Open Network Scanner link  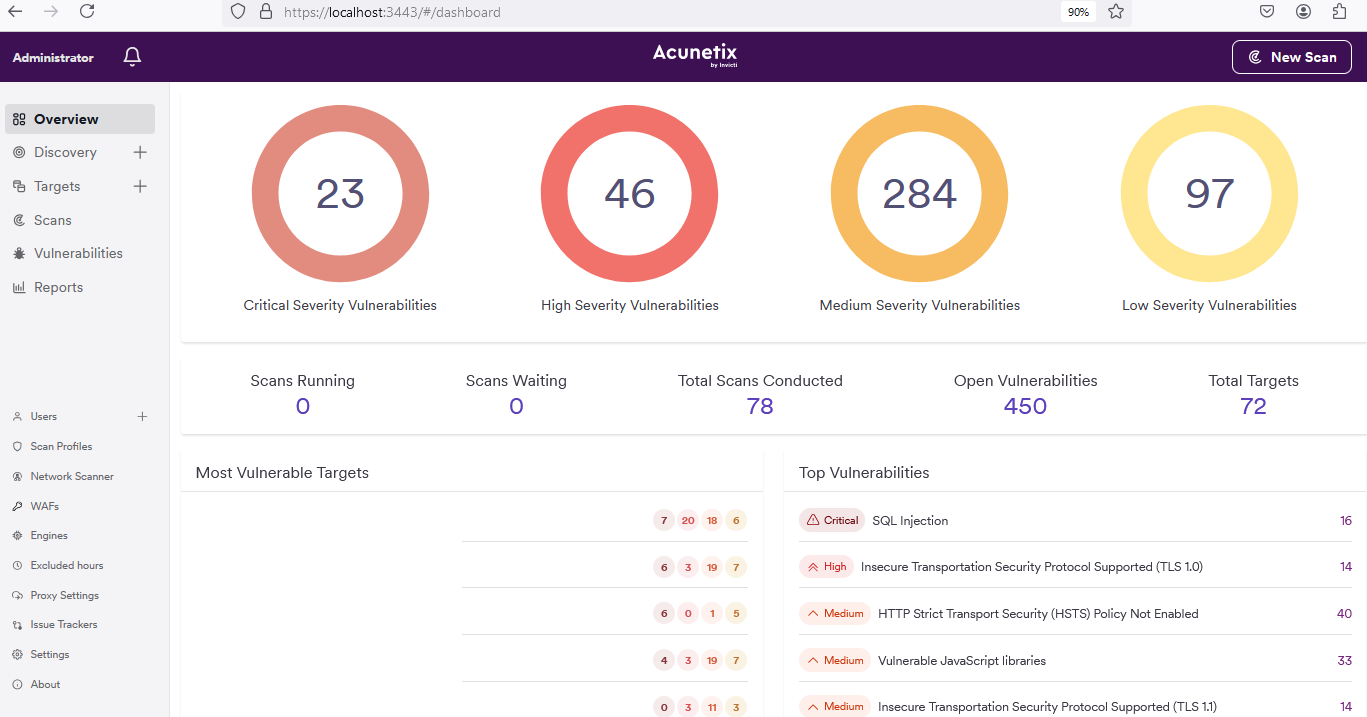tap(72, 476)
